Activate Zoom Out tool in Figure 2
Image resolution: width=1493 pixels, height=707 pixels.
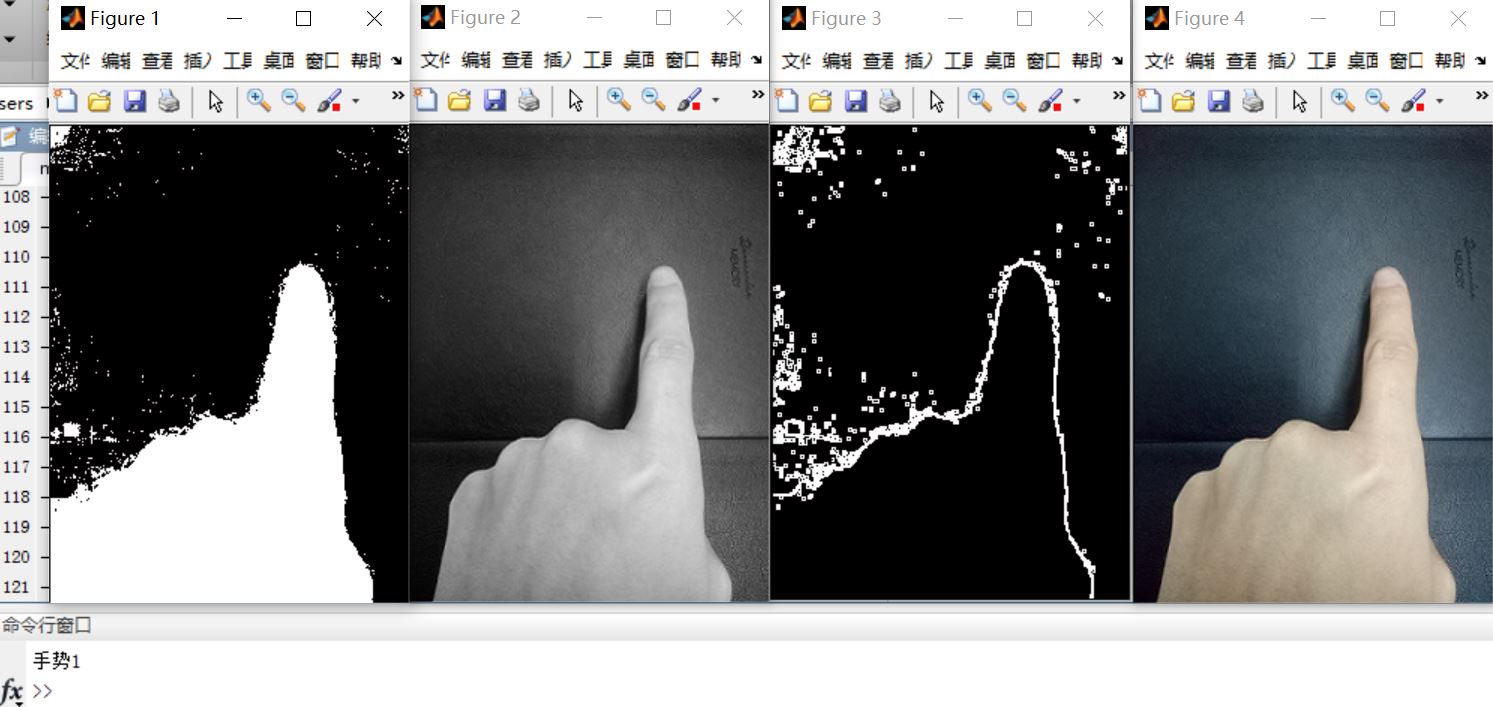click(x=653, y=100)
